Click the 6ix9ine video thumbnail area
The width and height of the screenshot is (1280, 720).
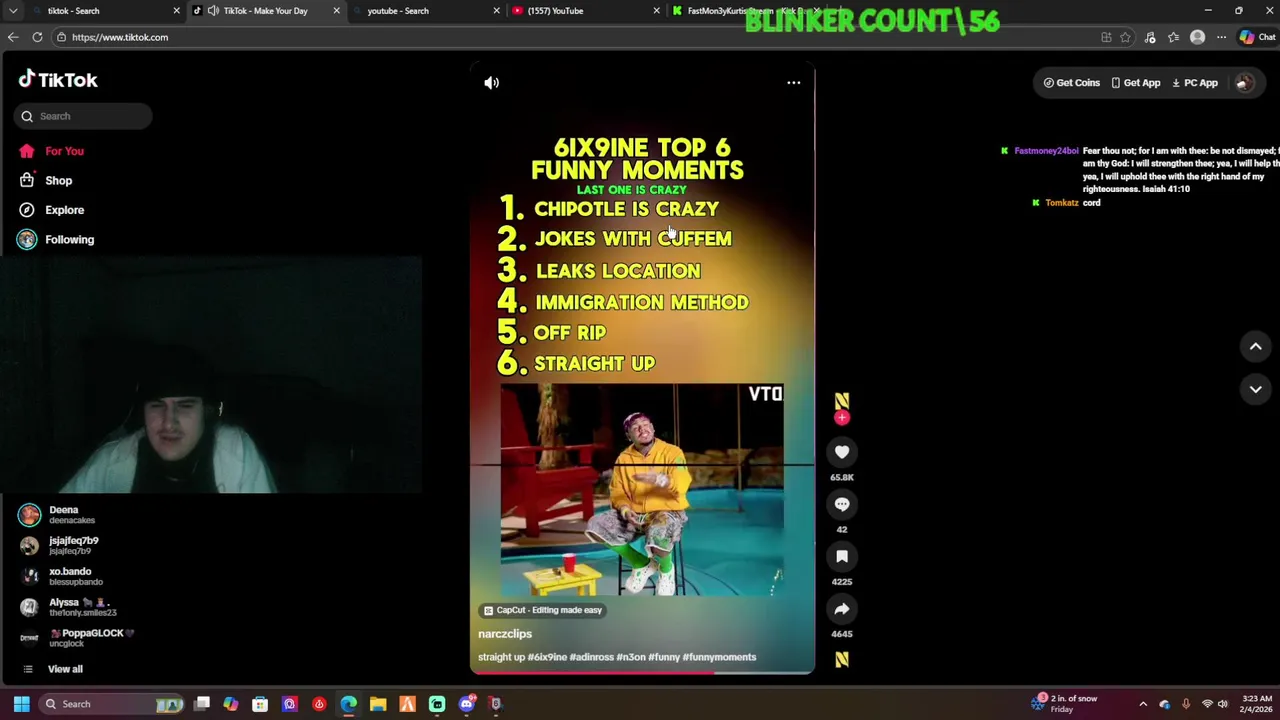[x=641, y=490]
